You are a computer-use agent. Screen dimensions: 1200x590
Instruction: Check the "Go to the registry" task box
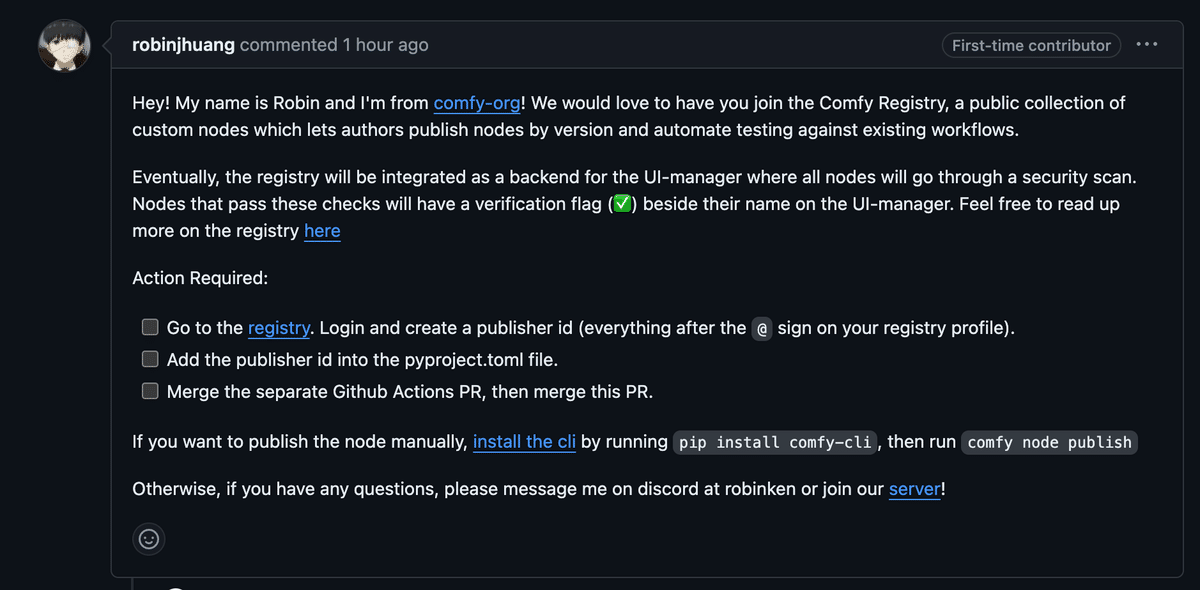click(x=150, y=327)
